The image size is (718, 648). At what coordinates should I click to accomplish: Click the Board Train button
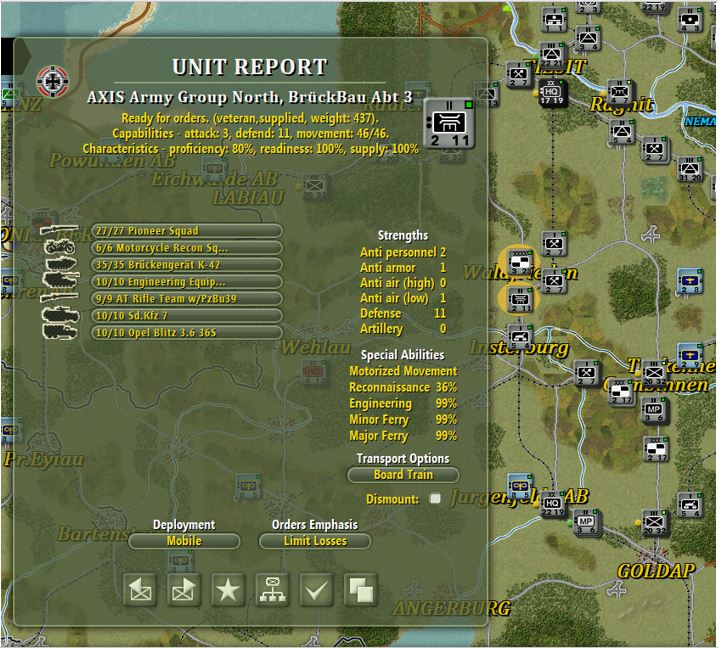pos(403,475)
